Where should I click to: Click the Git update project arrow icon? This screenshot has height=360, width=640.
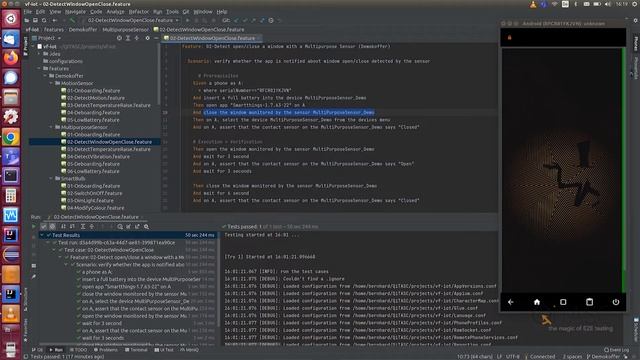[236, 20]
